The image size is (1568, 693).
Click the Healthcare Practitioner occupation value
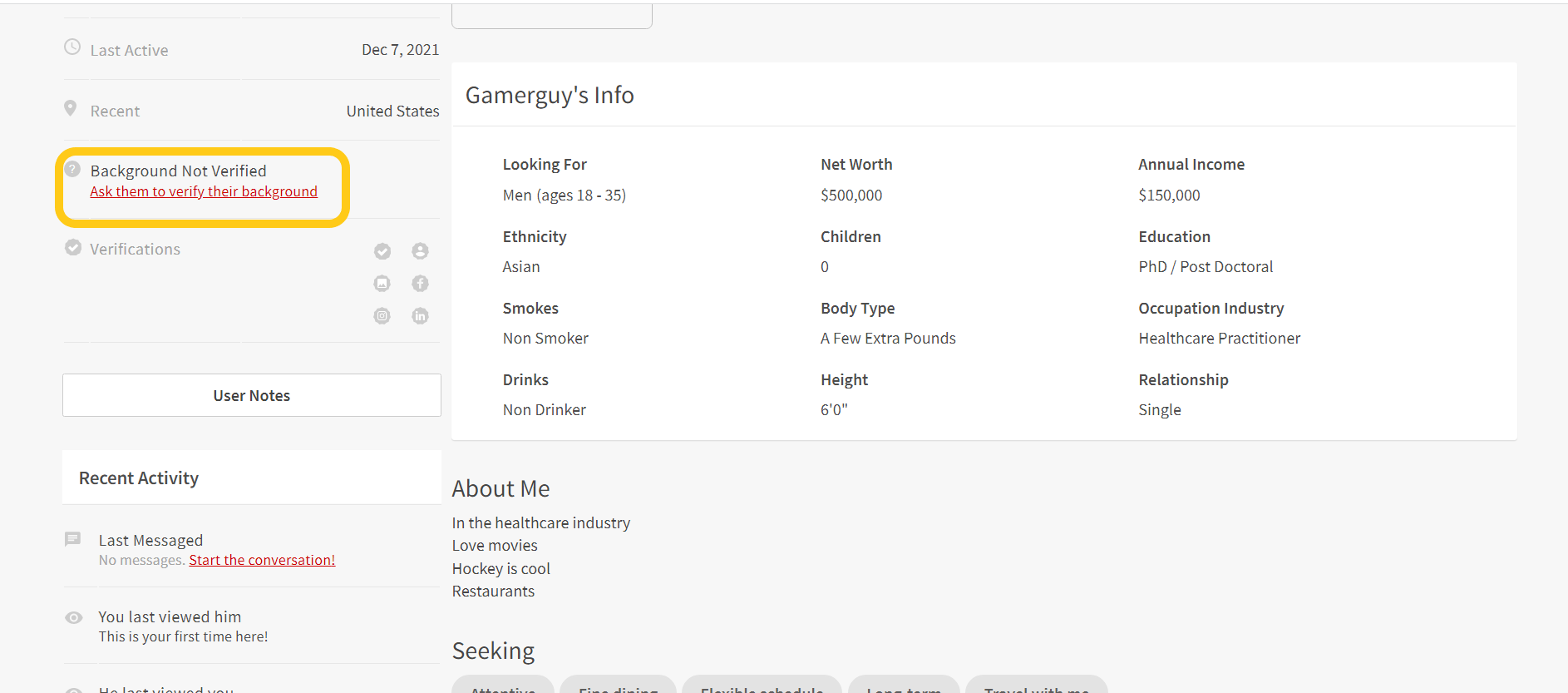coord(1220,338)
